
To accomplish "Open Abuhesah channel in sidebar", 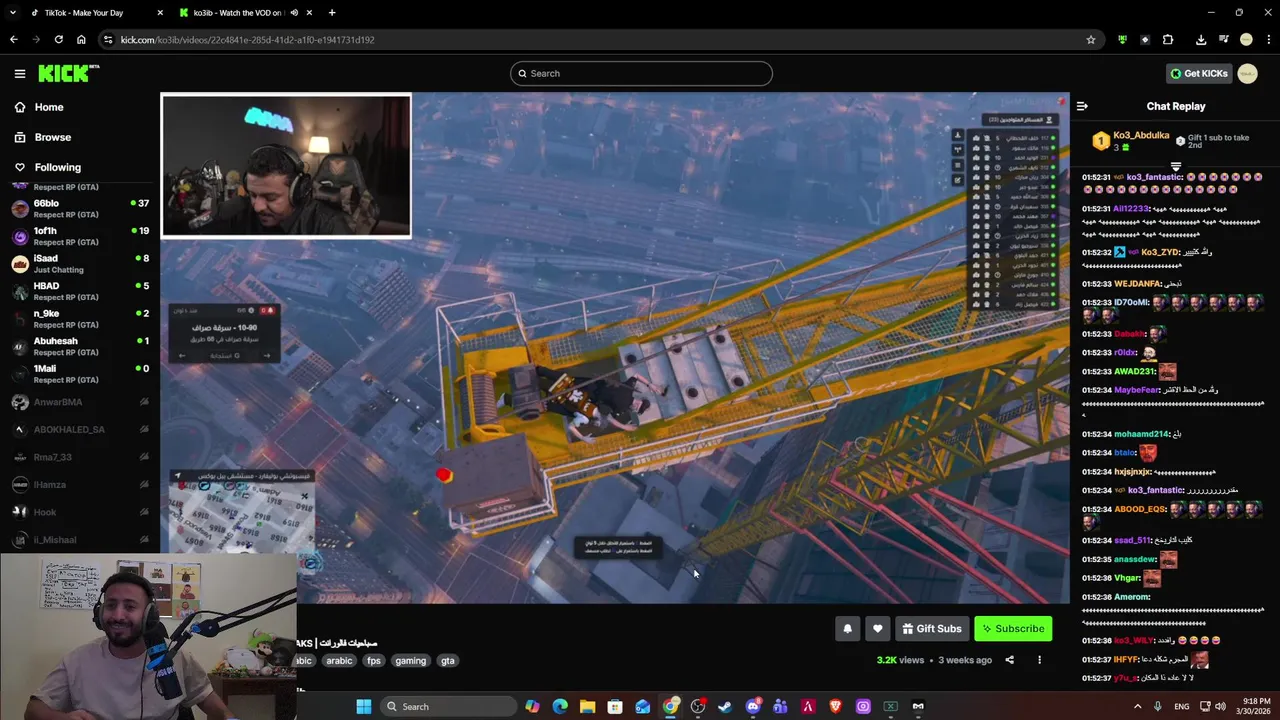I will [x=80, y=346].
